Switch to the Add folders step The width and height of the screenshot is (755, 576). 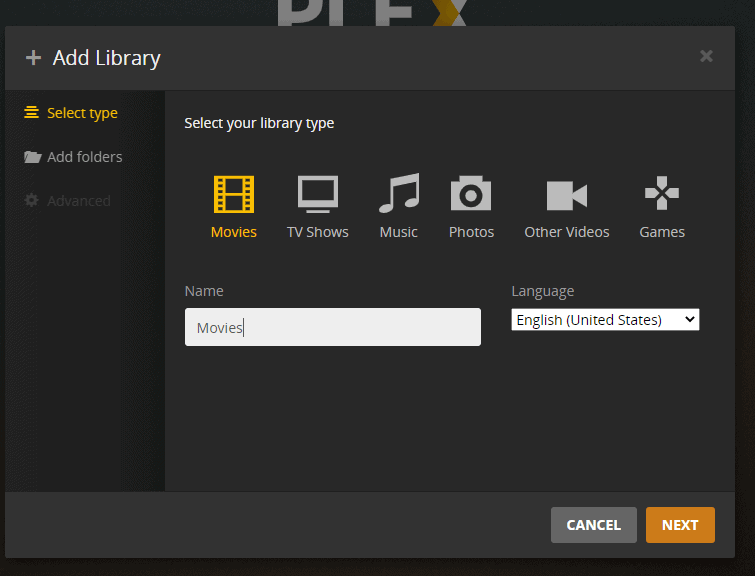tap(84, 157)
